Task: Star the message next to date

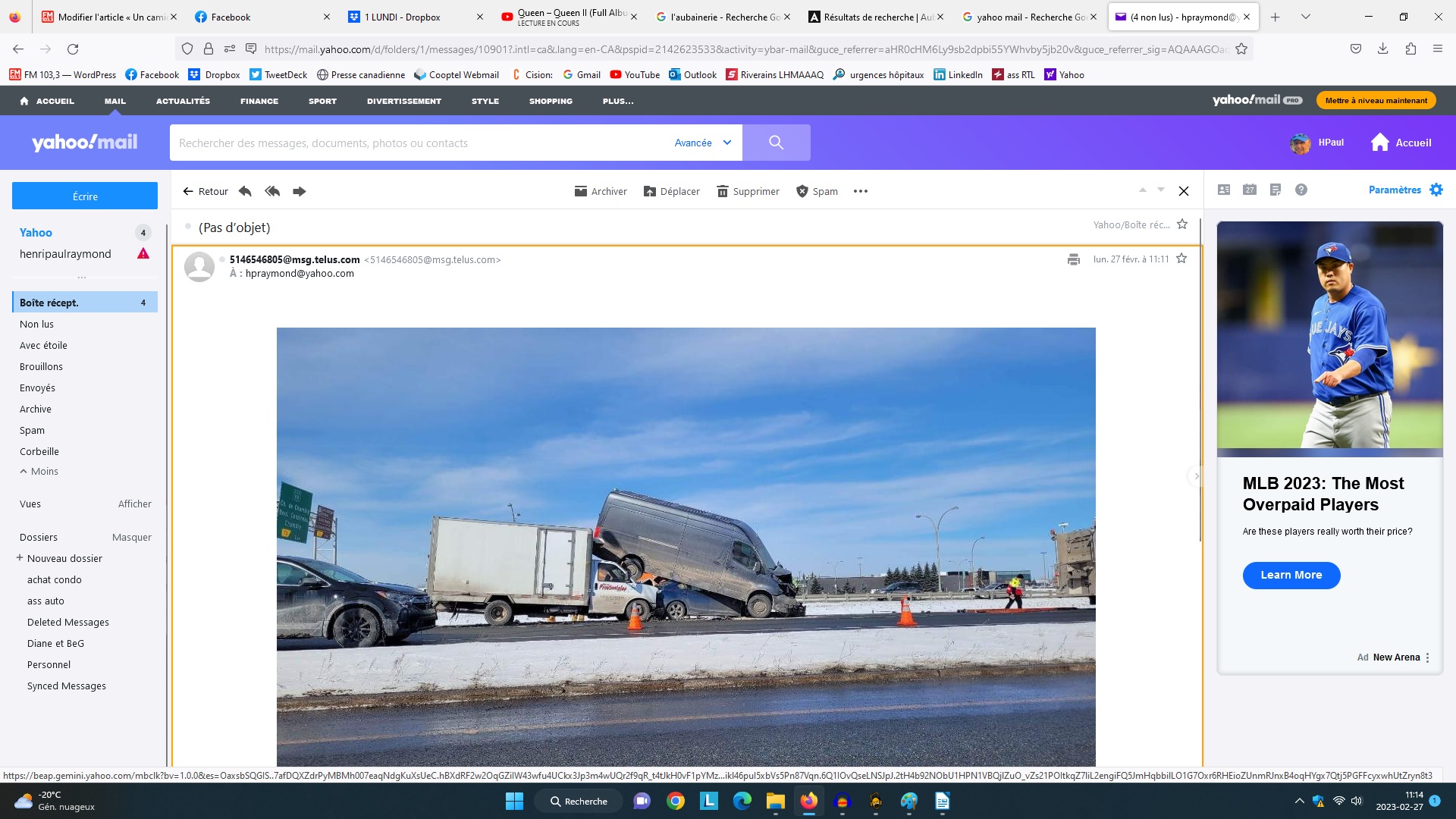Action: (x=1181, y=259)
